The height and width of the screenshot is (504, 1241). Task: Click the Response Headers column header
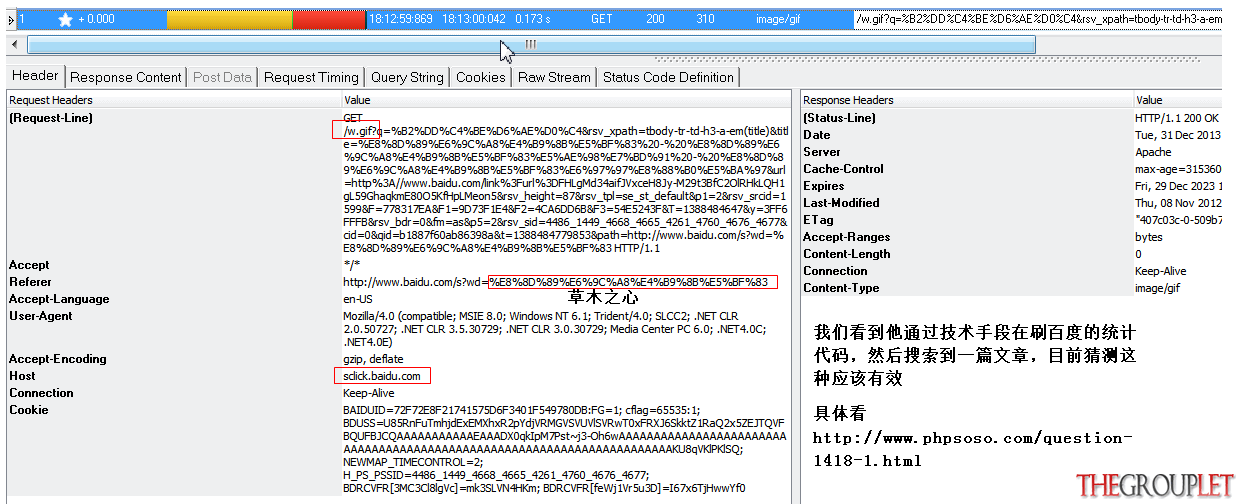pos(967,100)
